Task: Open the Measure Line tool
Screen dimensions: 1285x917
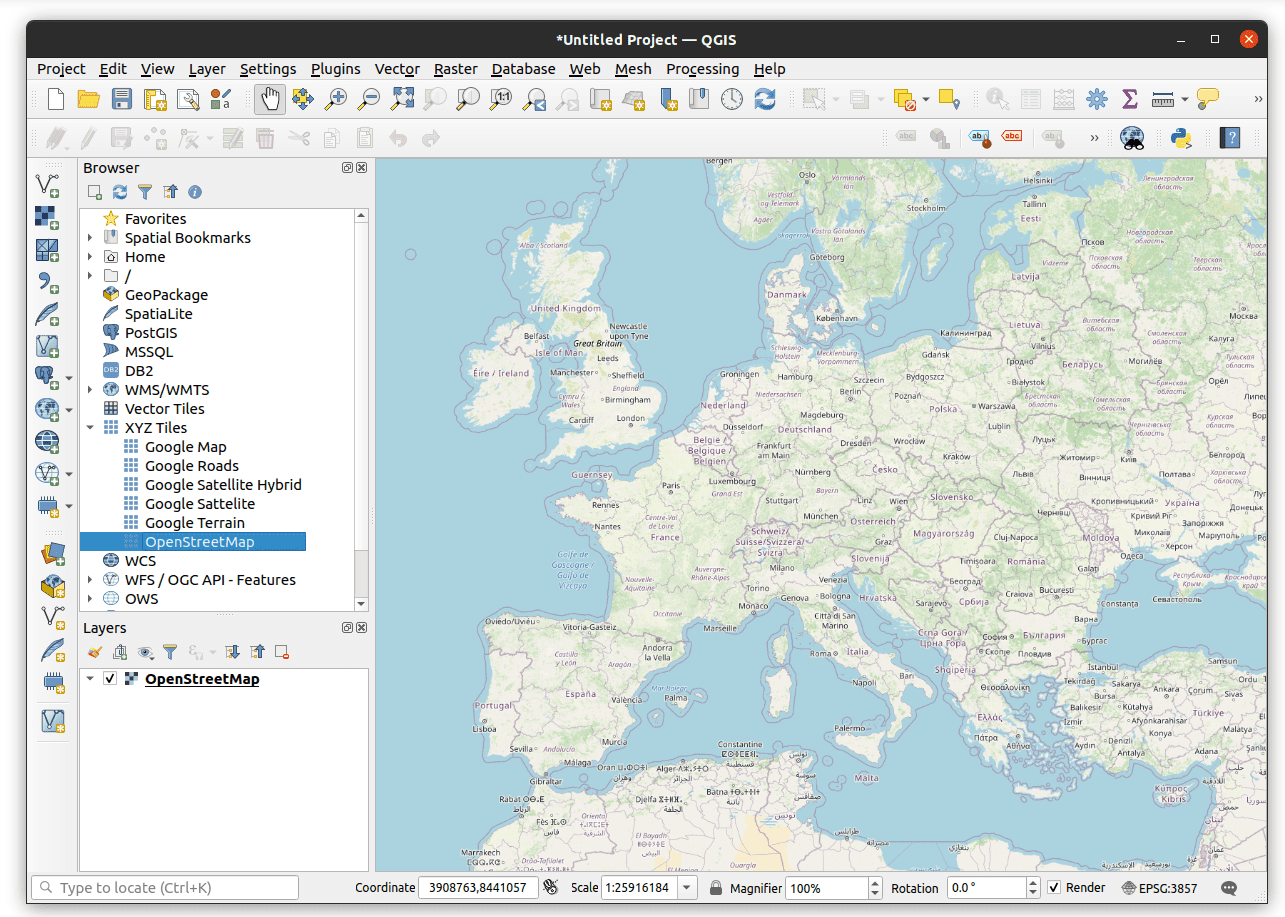Action: (x=1162, y=99)
